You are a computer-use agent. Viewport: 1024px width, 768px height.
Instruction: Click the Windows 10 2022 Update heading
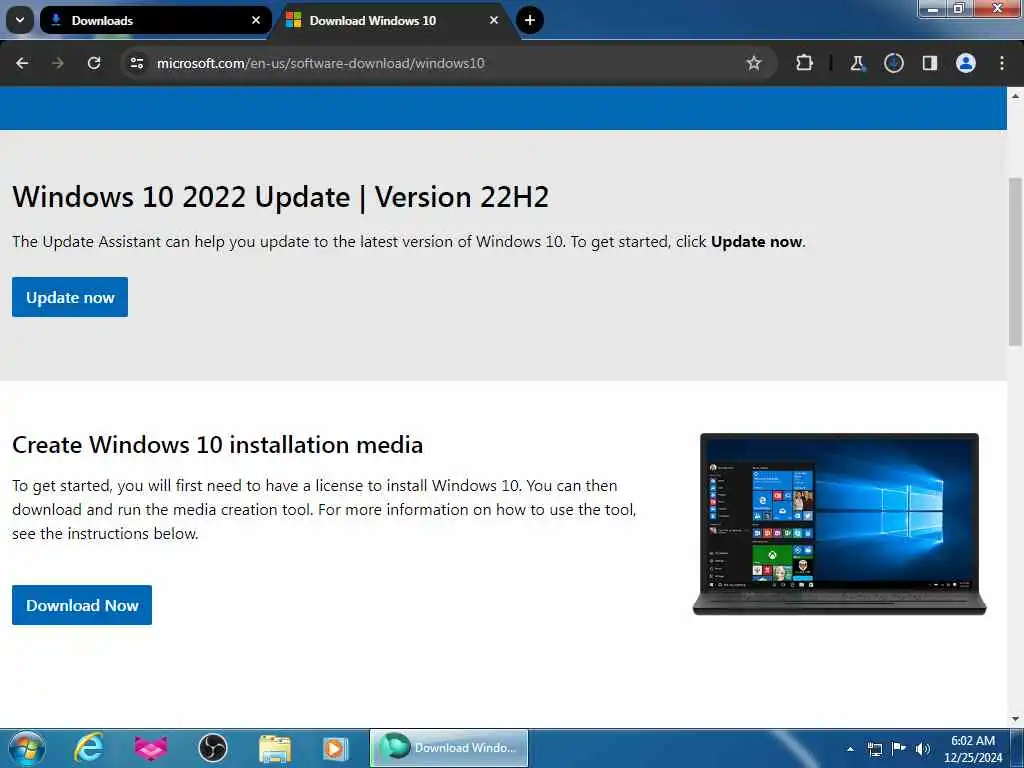pyautogui.click(x=281, y=197)
